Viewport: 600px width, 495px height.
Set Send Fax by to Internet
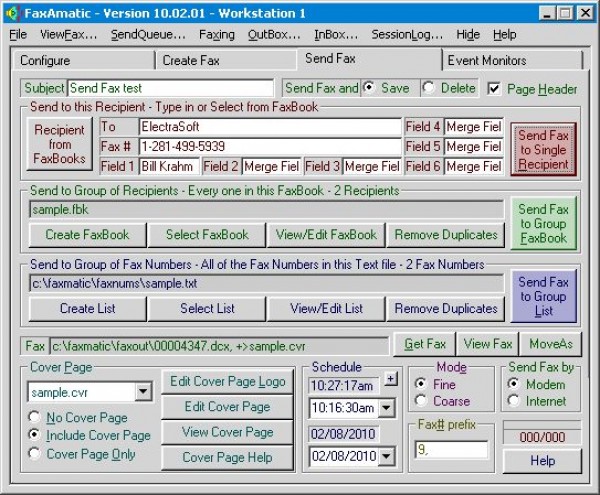[514, 401]
